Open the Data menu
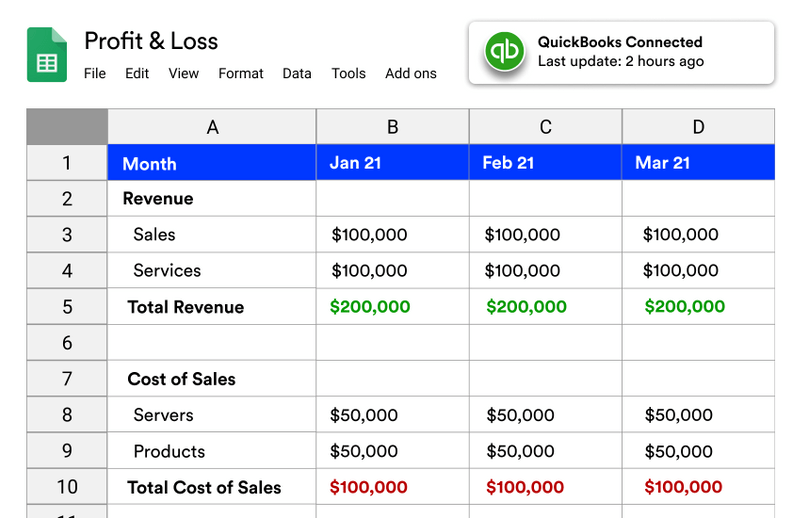The width and height of the screenshot is (800, 518). pos(297,73)
